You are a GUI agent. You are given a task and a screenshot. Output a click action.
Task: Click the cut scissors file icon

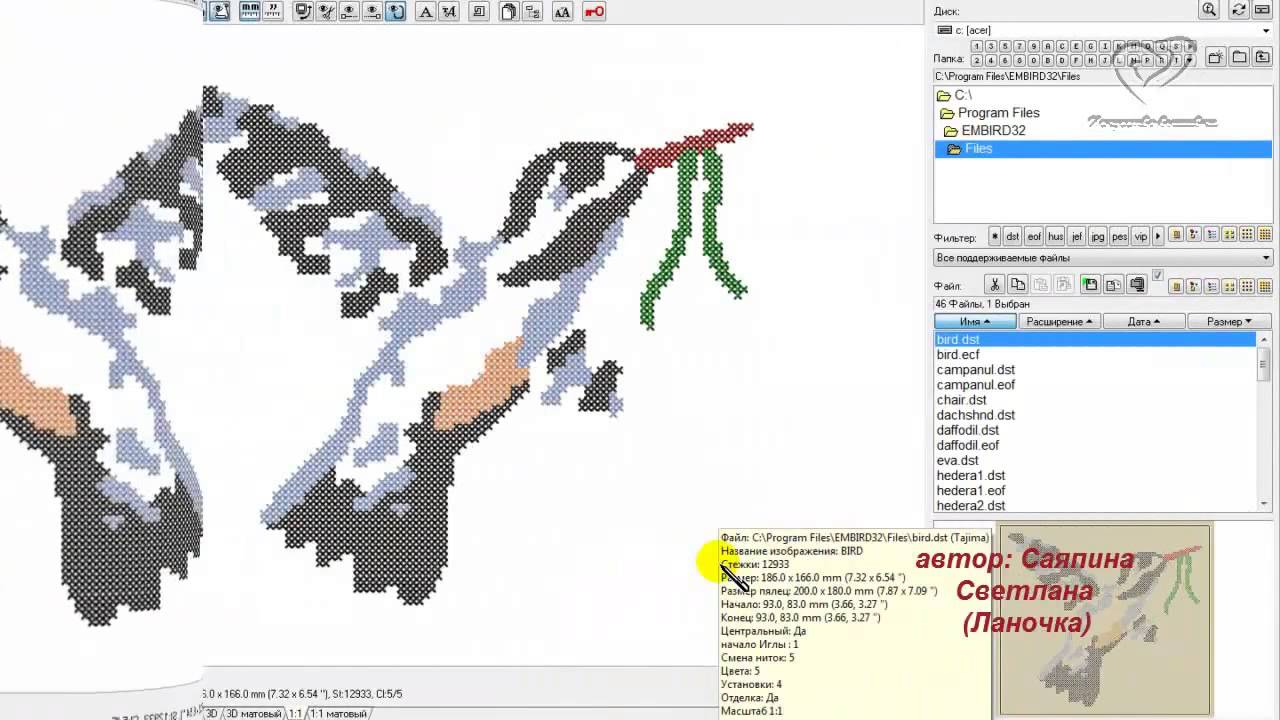point(994,285)
